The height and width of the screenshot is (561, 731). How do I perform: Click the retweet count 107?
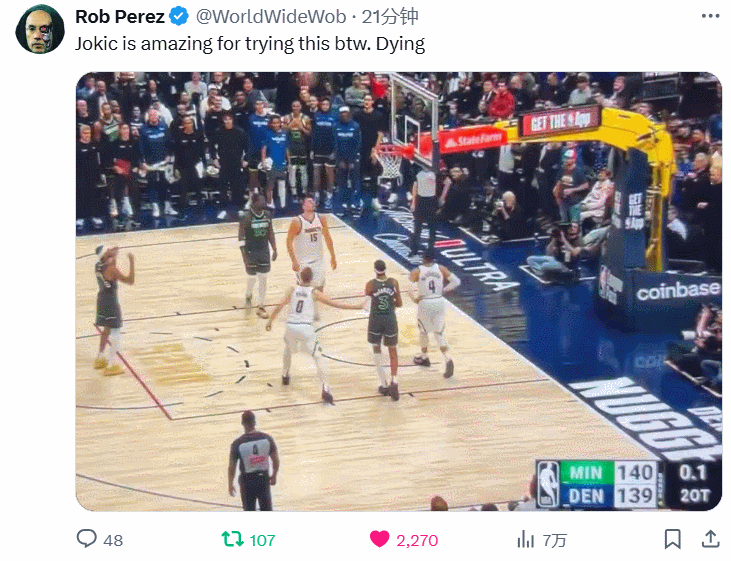pos(262,540)
